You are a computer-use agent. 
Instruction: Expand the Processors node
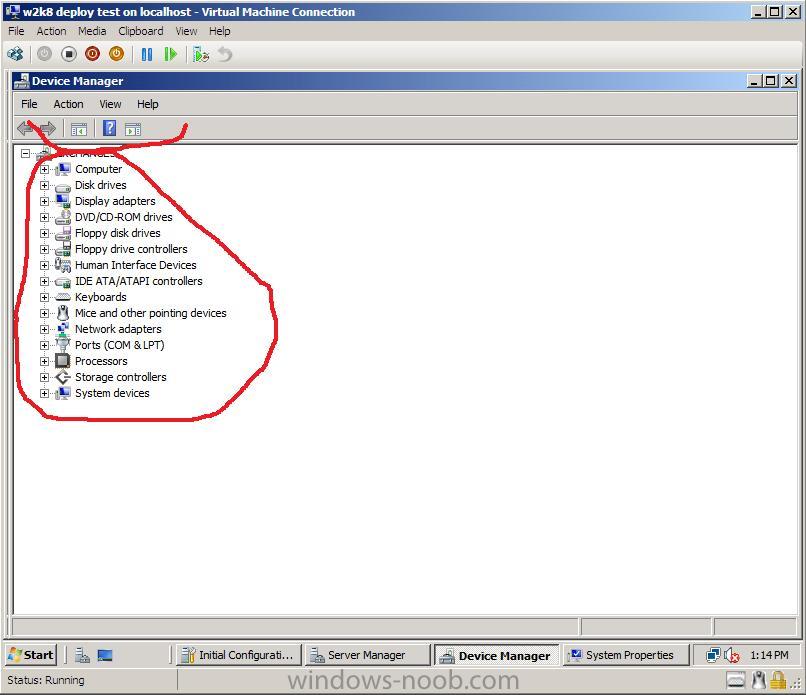44,361
